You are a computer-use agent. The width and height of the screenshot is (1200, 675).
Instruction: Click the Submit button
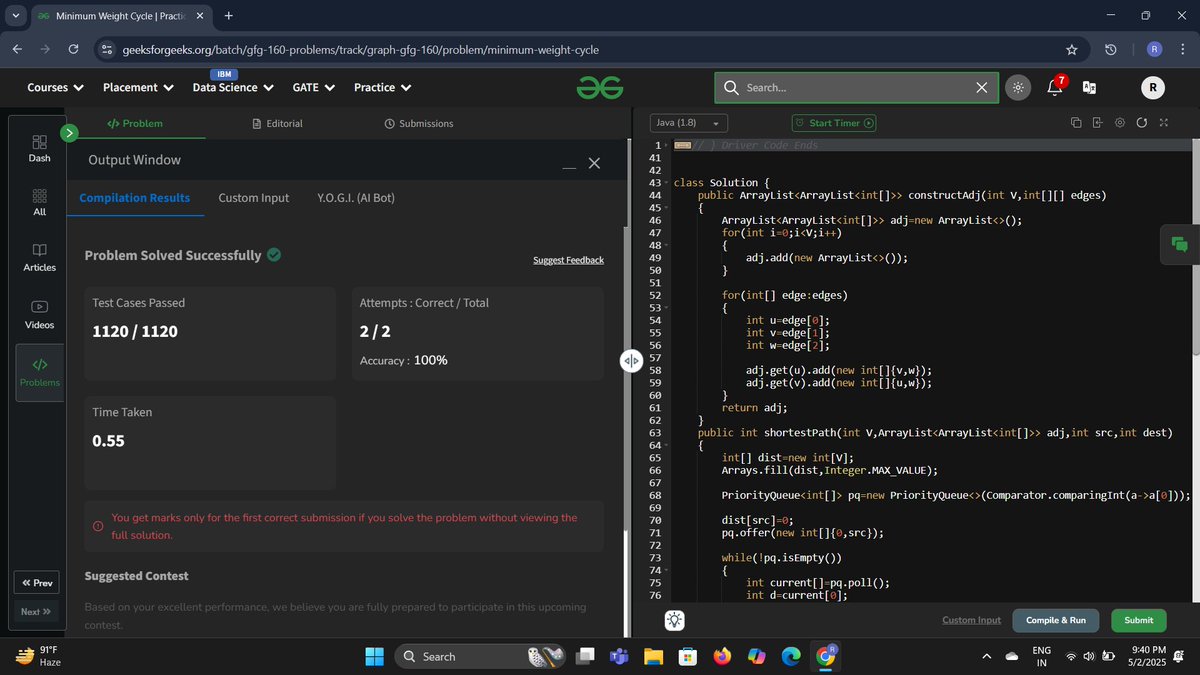[x=1138, y=620]
